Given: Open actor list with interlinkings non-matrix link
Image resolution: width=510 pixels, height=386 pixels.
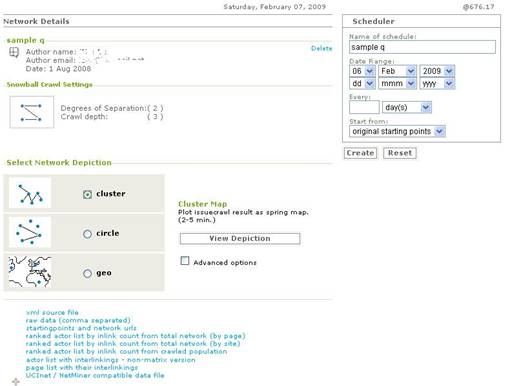Looking at the screenshot, I should pyautogui.click(x=110, y=360).
